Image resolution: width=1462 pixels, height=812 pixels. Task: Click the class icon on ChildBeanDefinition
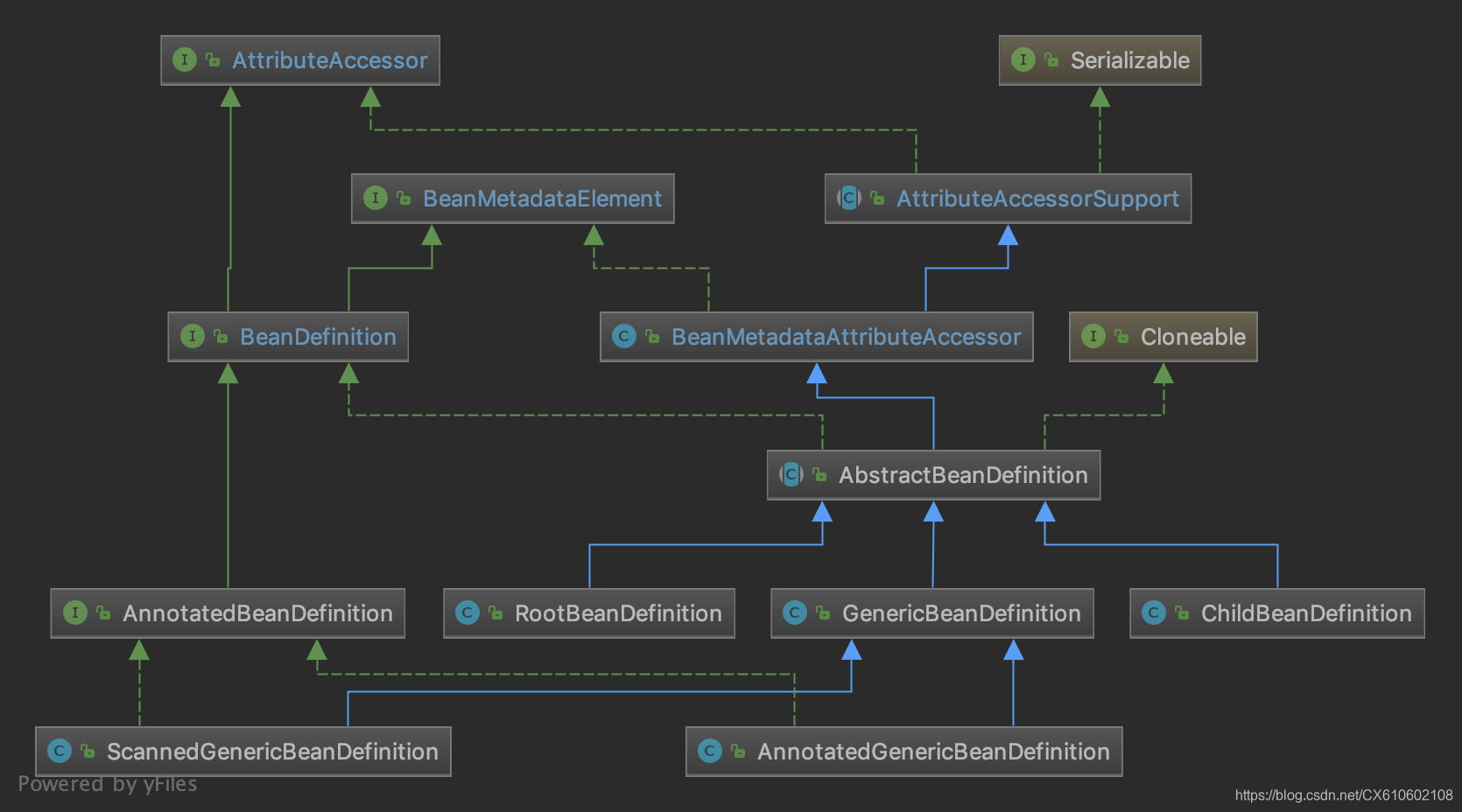click(x=1153, y=612)
